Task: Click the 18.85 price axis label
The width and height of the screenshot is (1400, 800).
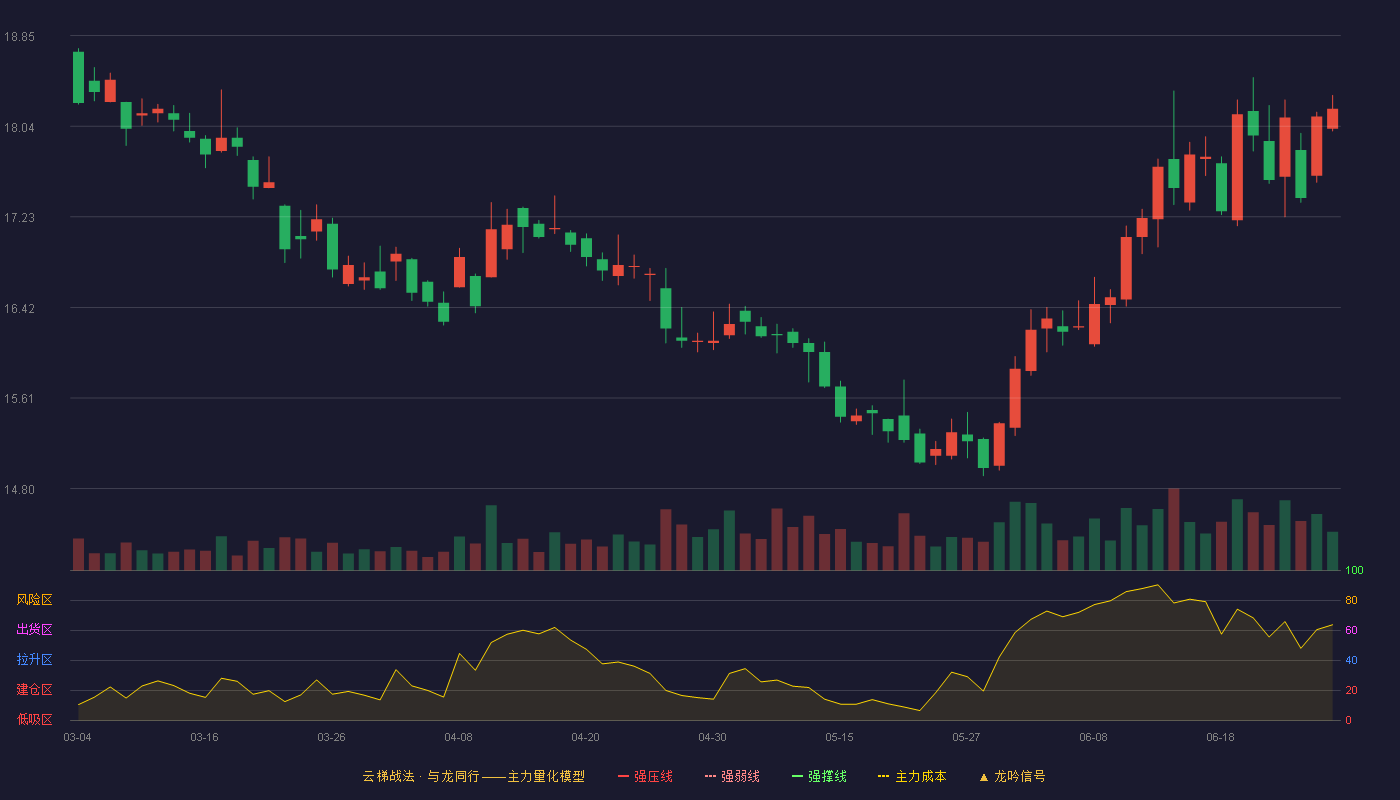Action: point(19,37)
